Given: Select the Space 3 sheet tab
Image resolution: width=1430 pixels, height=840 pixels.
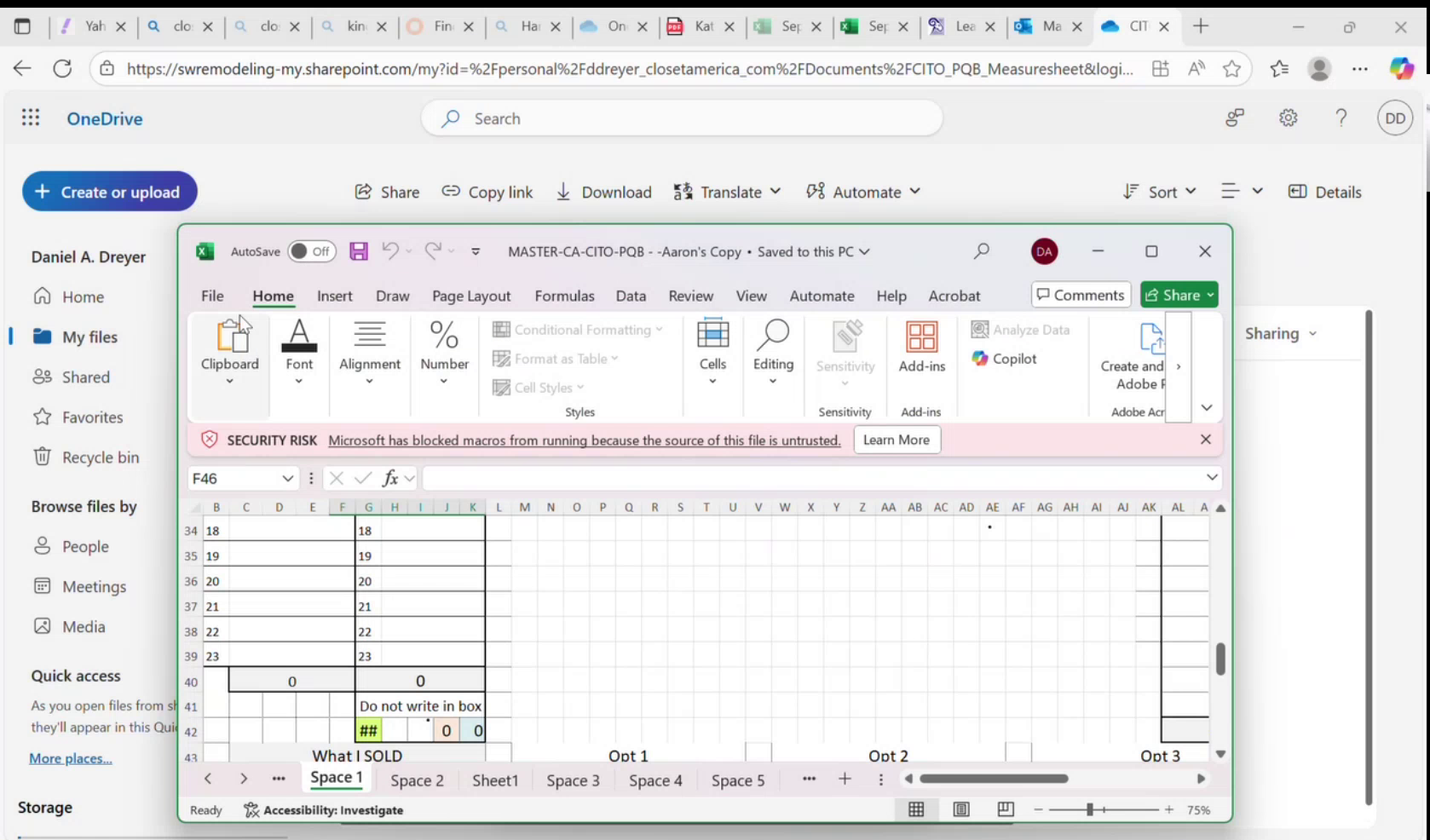Looking at the screenshot, I should coord(573,780).
